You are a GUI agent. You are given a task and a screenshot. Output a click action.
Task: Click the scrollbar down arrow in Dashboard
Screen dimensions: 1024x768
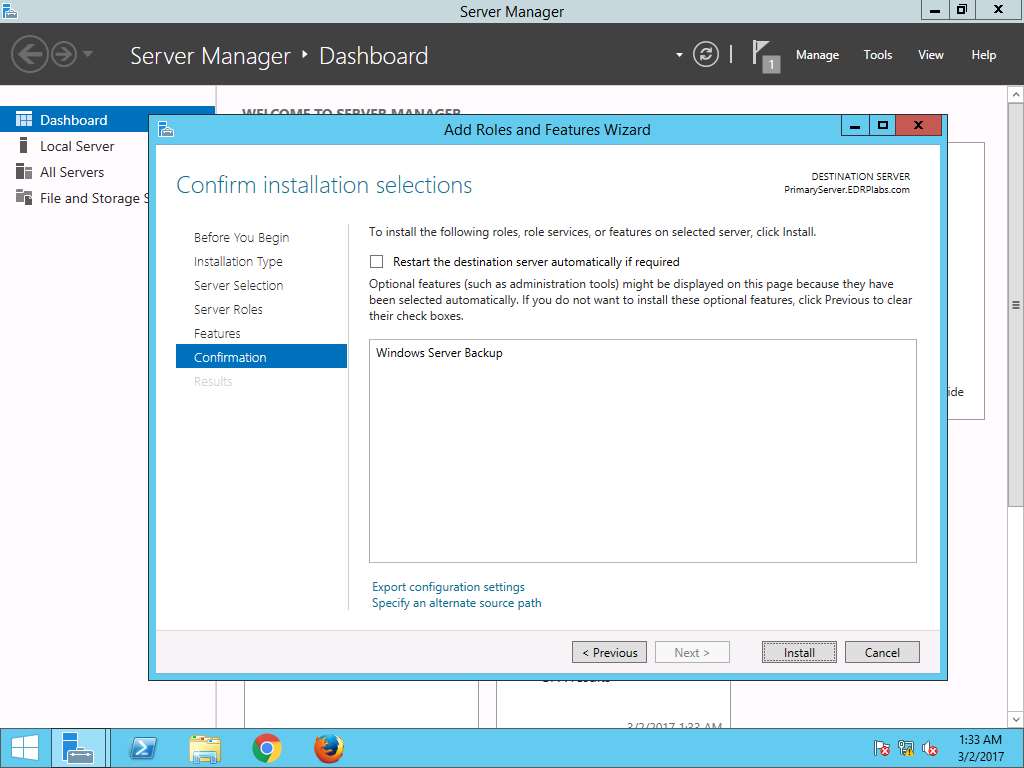pyautogui.click(x=1016, y=719)
